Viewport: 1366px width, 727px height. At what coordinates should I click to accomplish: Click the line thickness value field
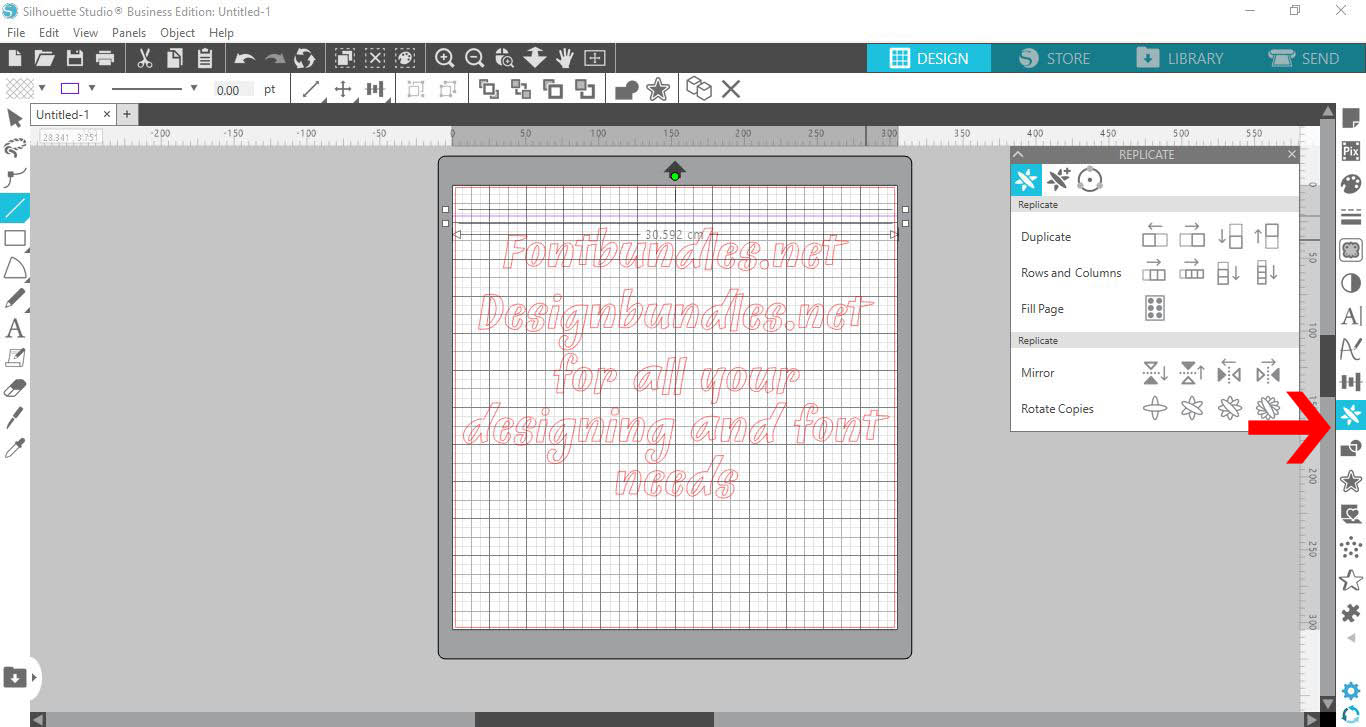(234, 89)
